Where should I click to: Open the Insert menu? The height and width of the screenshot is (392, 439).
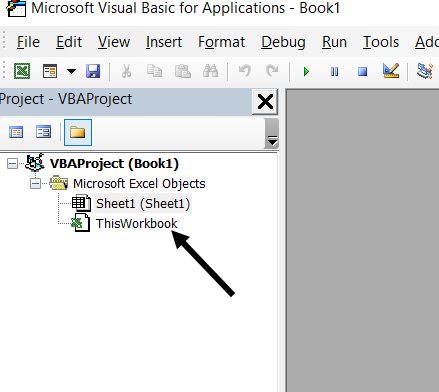click(164, 42)
